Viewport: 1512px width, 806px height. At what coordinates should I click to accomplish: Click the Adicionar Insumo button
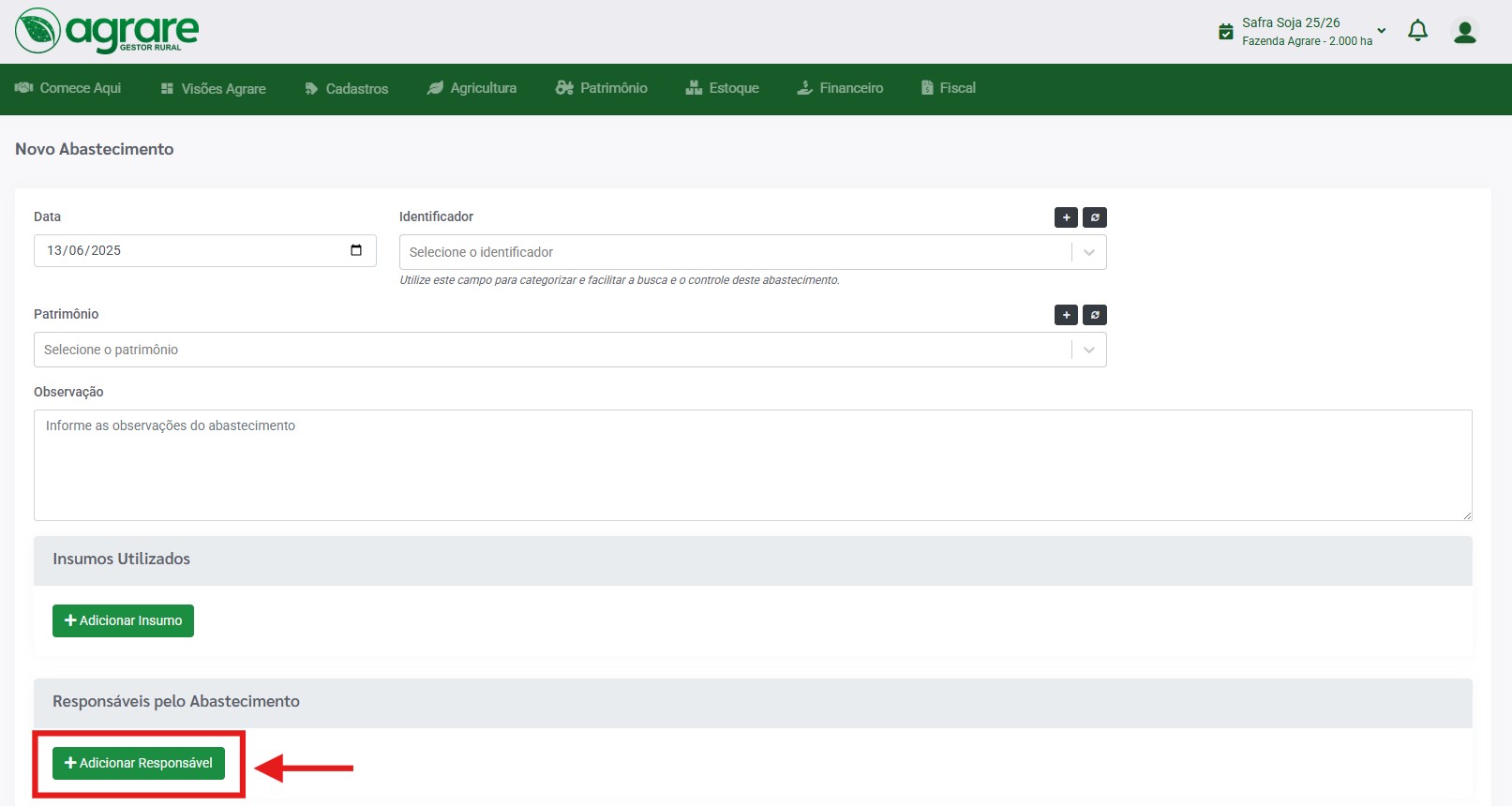coord(123,620)
